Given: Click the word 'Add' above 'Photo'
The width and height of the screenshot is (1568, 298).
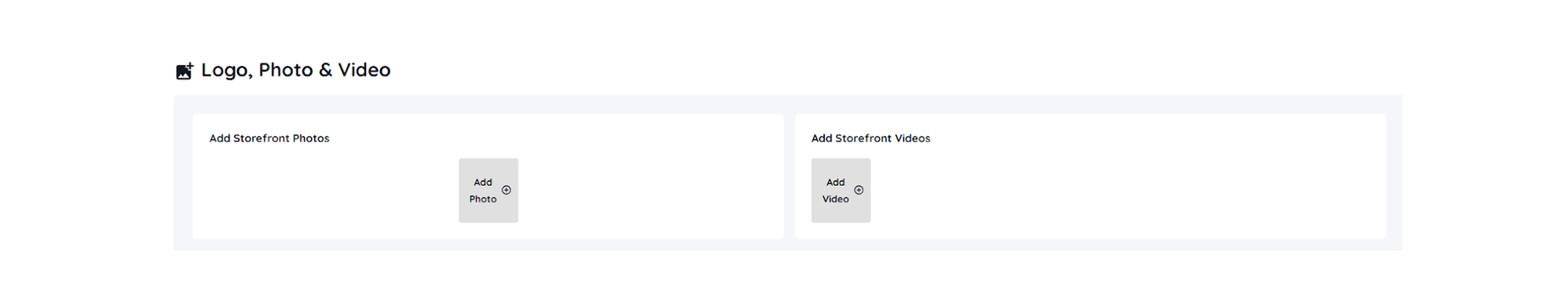Looking at the screenshot, I should pyautogui.click(x=483, y=183).
